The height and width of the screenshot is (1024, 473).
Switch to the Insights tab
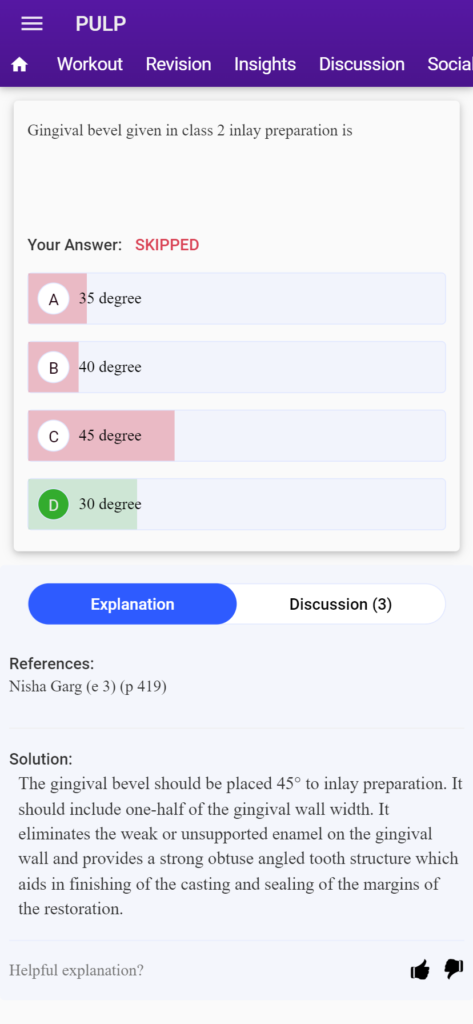(x=265, y=64)
